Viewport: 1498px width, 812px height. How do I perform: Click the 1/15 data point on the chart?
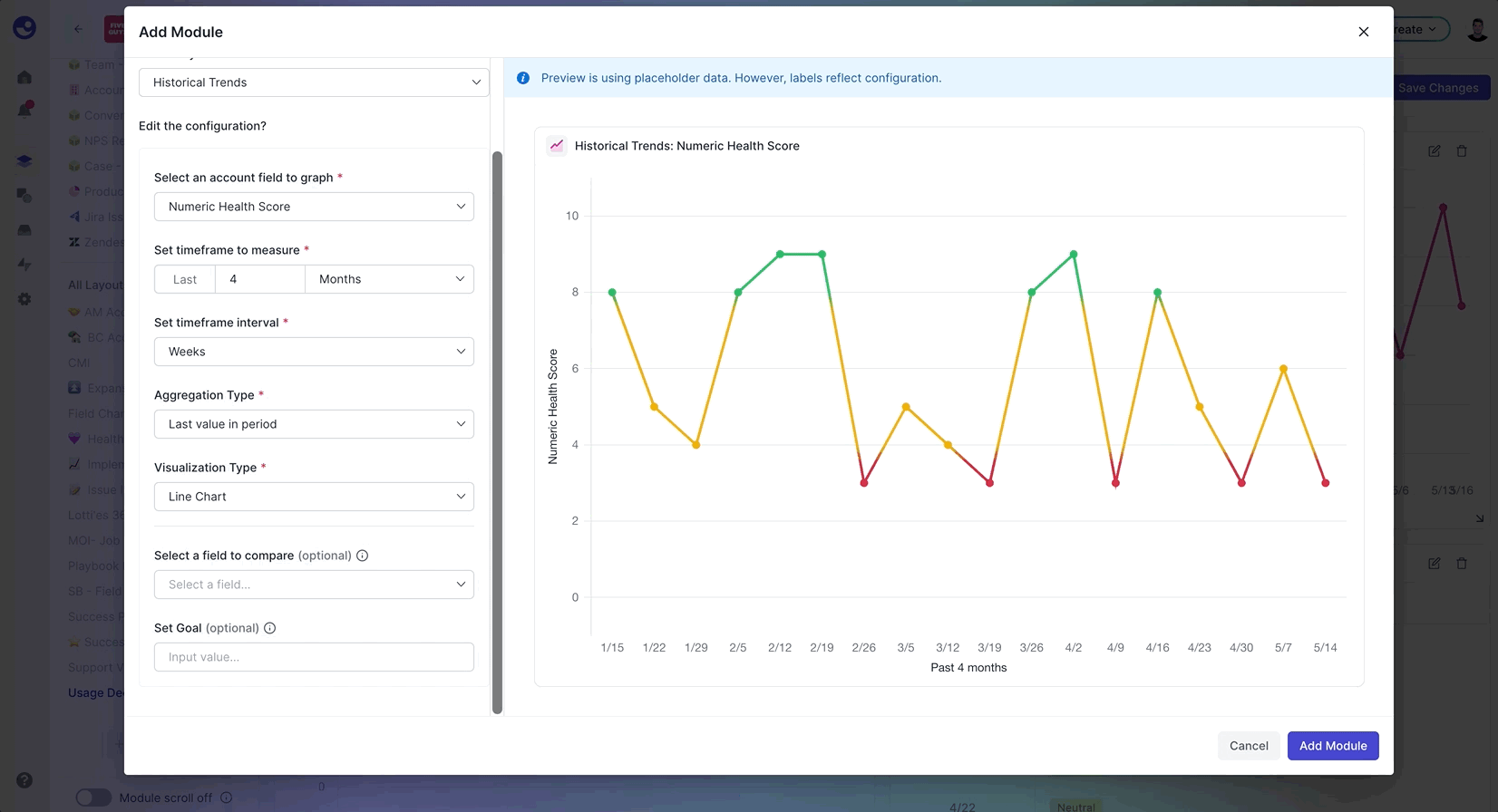pos(612,293)
